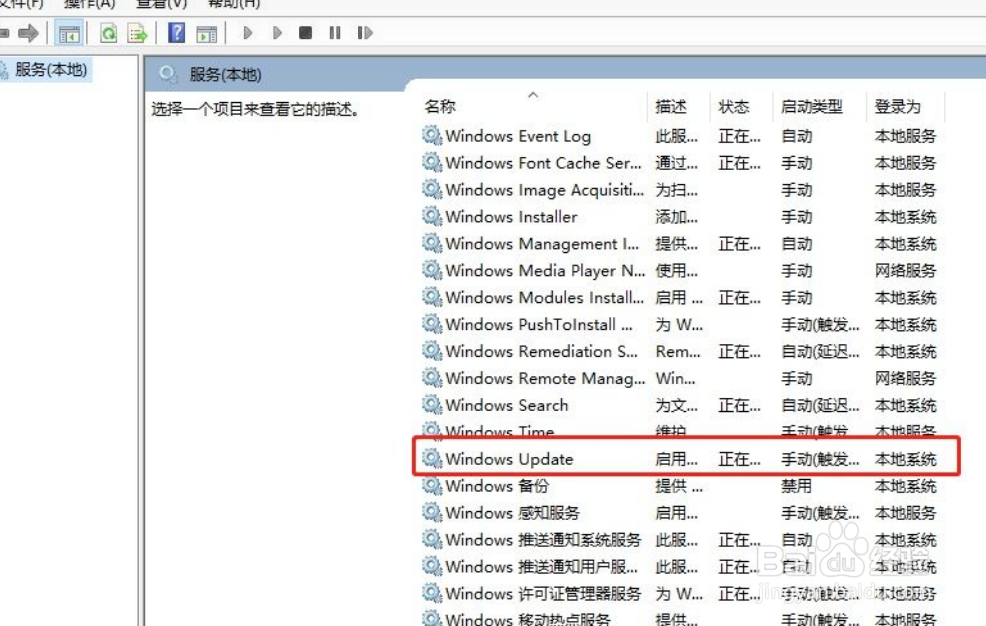Viewport: 986px width, 626px height.
Task: Select the Windows Search service name
Action: (507, 405)
